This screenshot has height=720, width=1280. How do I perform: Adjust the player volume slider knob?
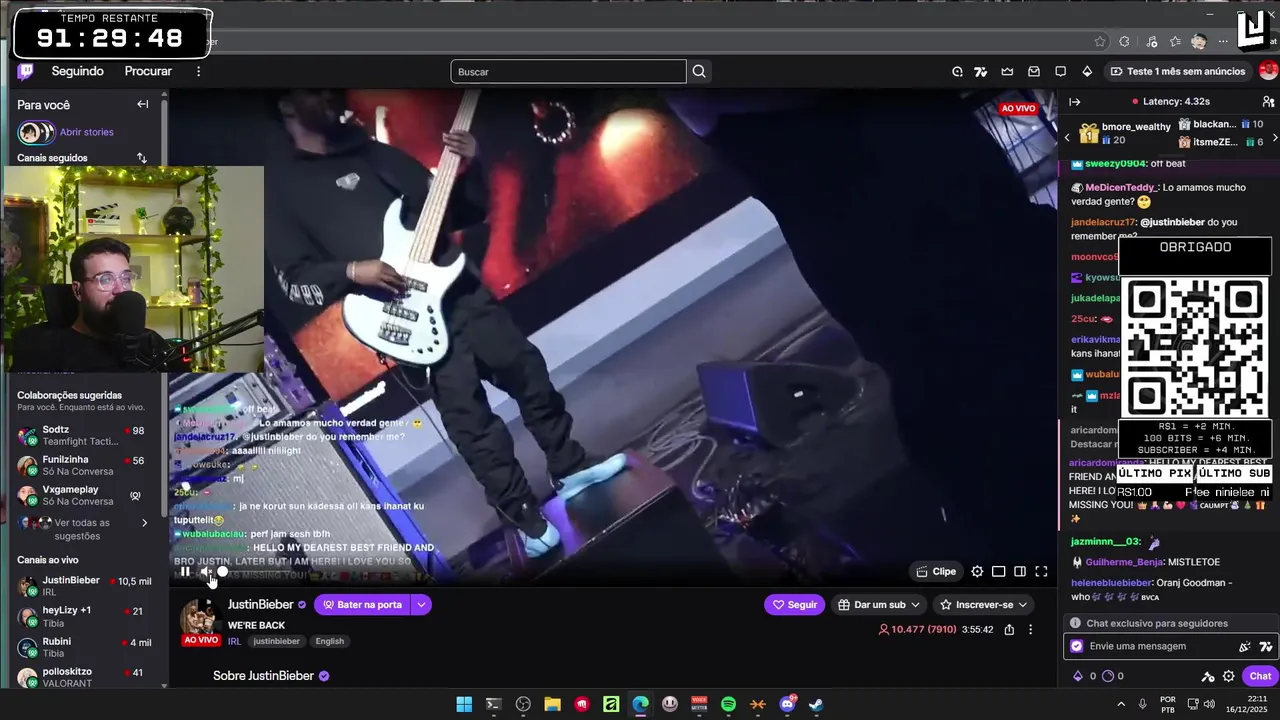coord(223,572)
